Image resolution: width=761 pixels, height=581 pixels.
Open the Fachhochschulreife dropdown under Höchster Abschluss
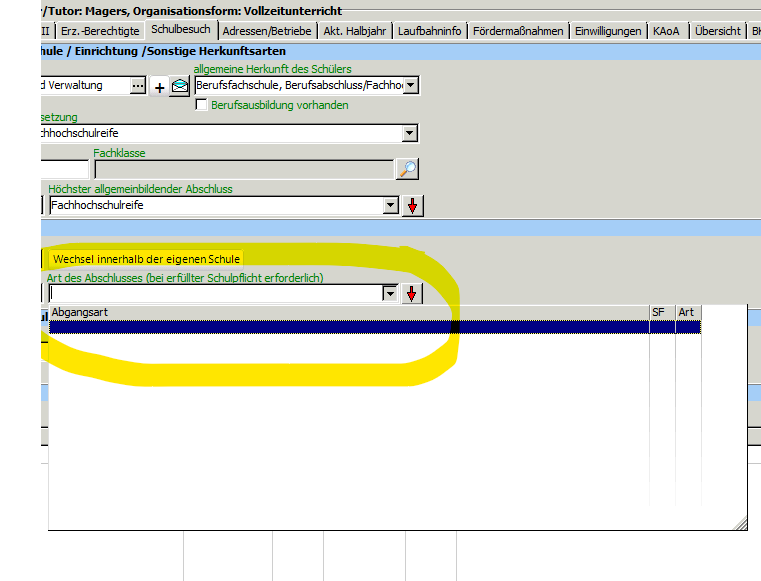coord(390,206)
